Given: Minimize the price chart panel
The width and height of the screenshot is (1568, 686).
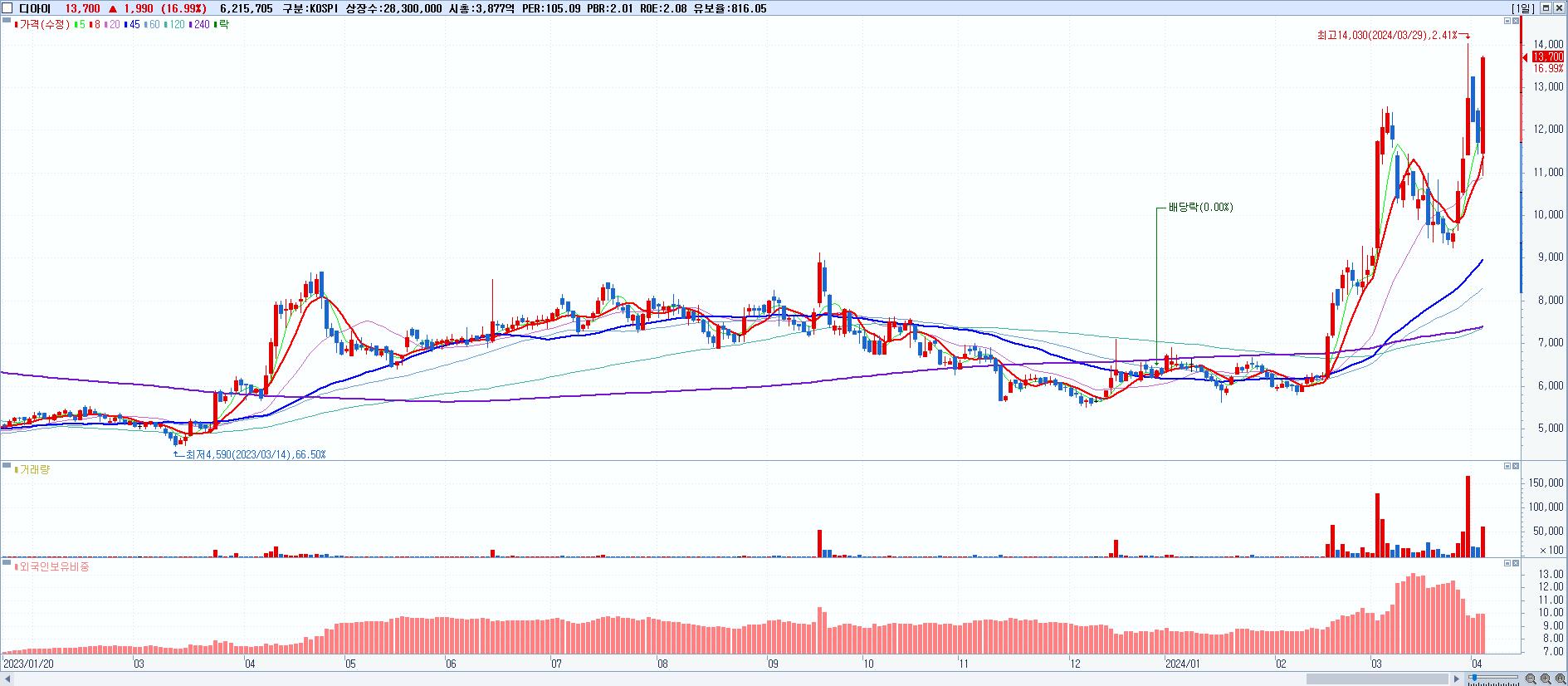Looking at the screenshot, I should point(1507,21).
